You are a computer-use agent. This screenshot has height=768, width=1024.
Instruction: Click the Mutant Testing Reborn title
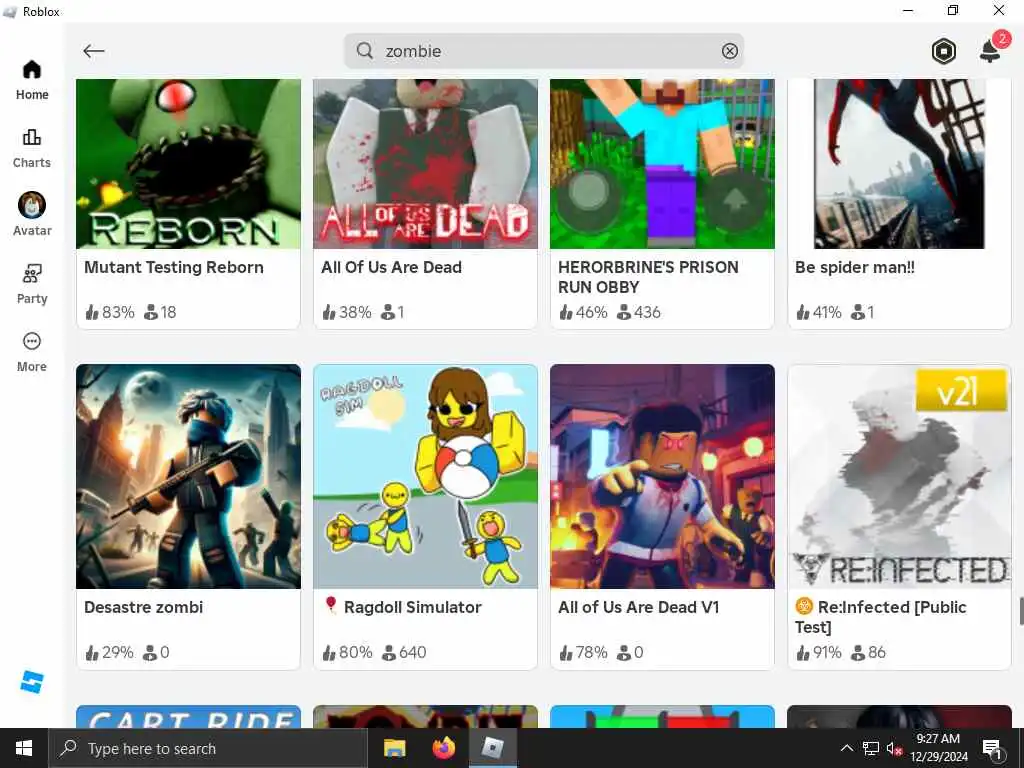[x=174, y=267]
